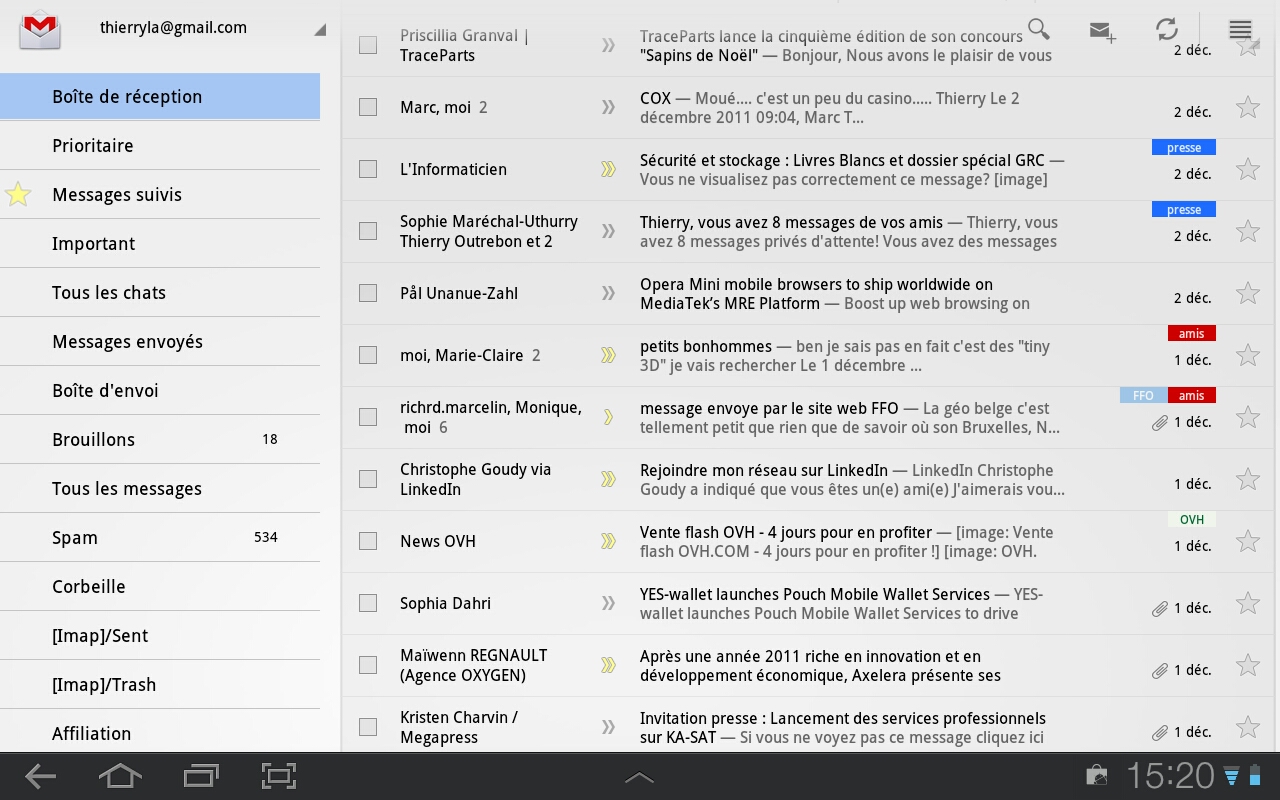Select checkbox for Sophie Maréchal-Uthurry email
The height and width of the screenshot is (800, 1280).
(x=368, y=231)
